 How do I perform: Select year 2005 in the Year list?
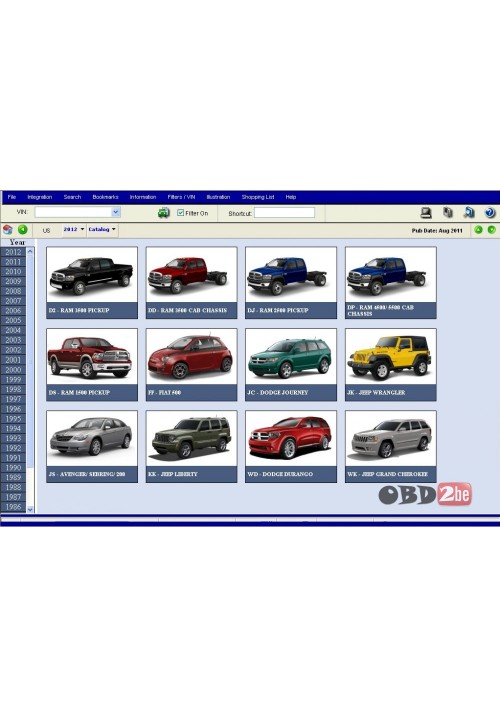pos(13,321)
